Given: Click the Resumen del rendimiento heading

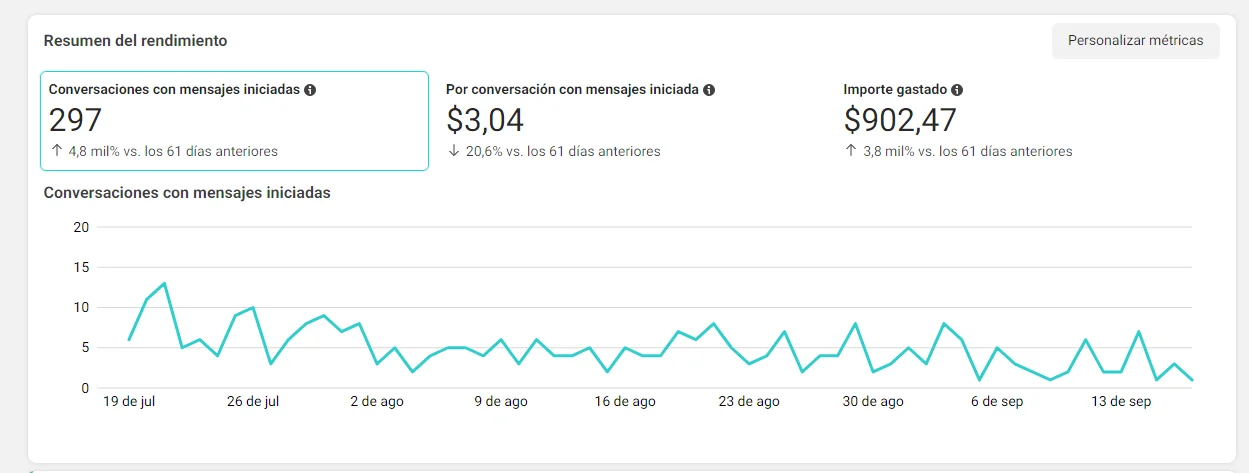Looking at the screenshot, I should 135,41.
